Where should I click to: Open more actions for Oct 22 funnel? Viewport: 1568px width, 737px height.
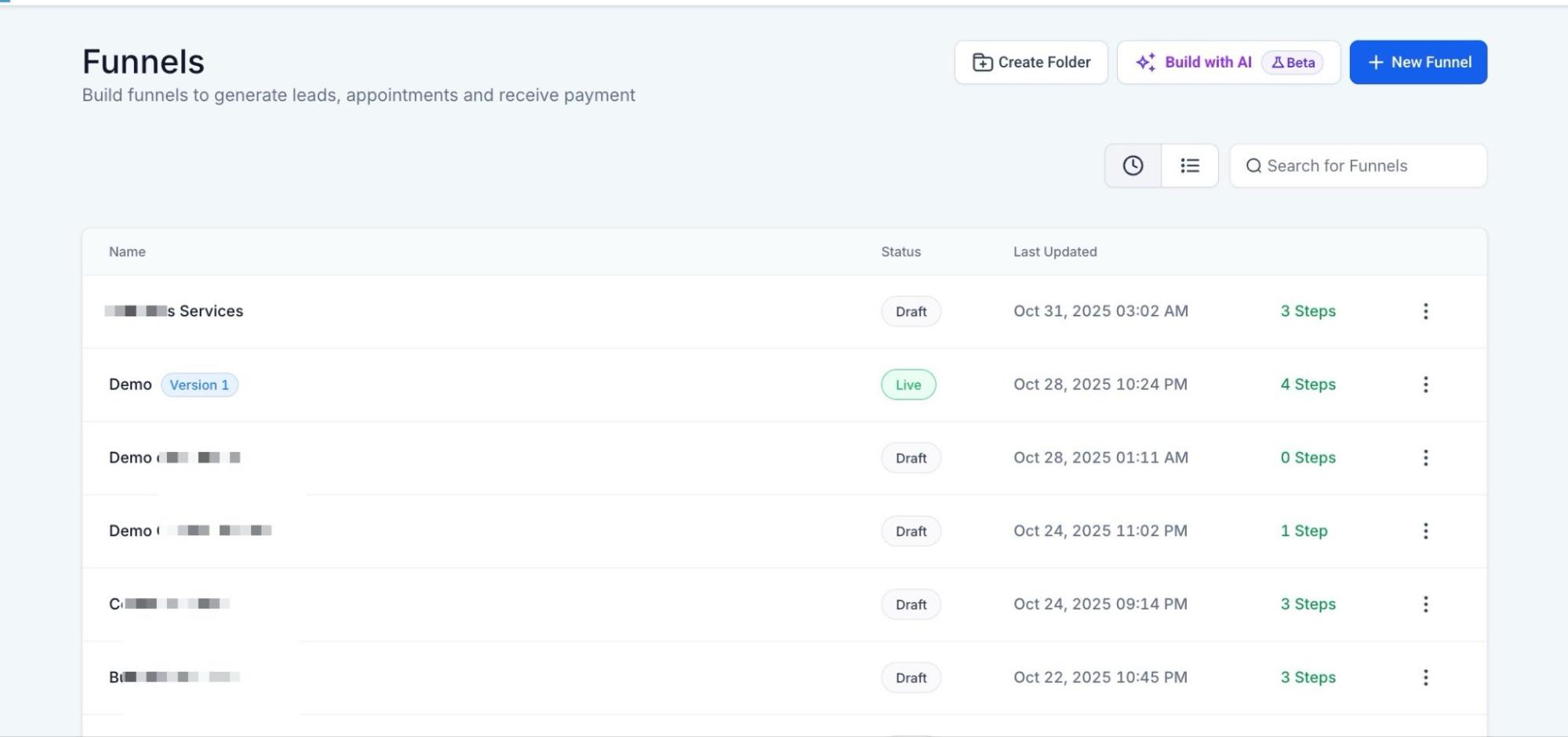click(1425, 677)
